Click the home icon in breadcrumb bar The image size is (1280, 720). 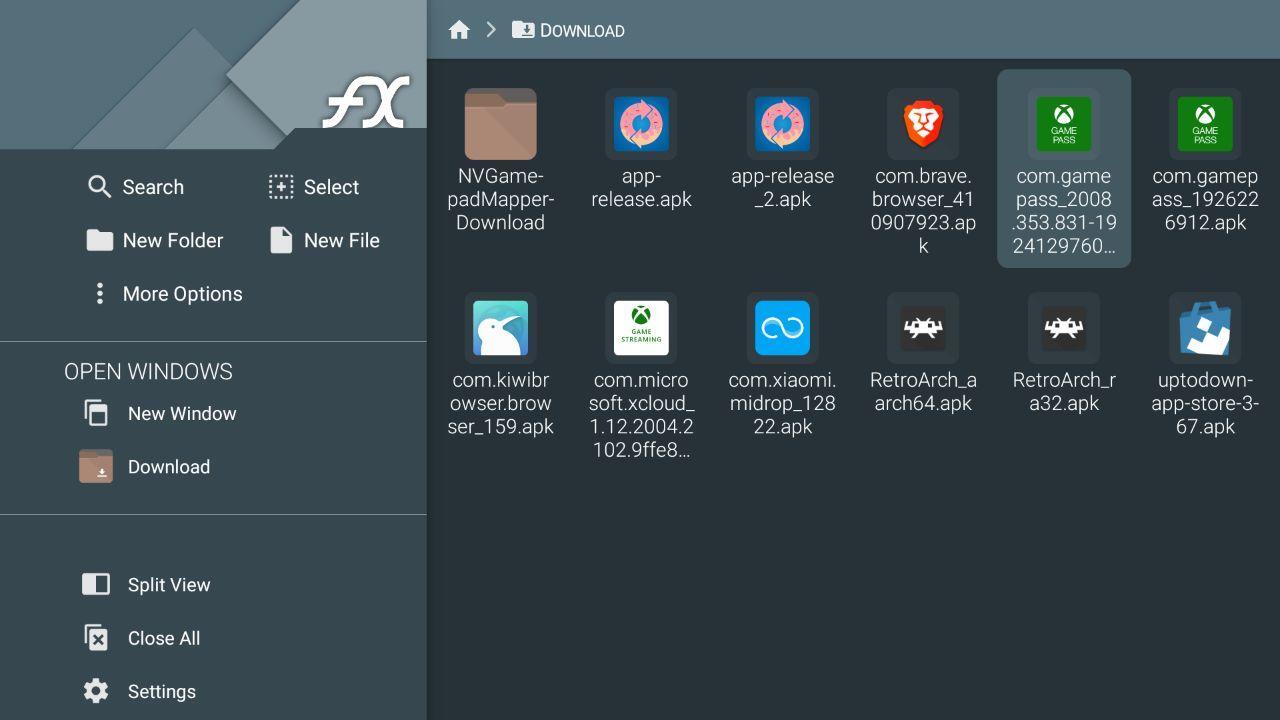point(459,30)
